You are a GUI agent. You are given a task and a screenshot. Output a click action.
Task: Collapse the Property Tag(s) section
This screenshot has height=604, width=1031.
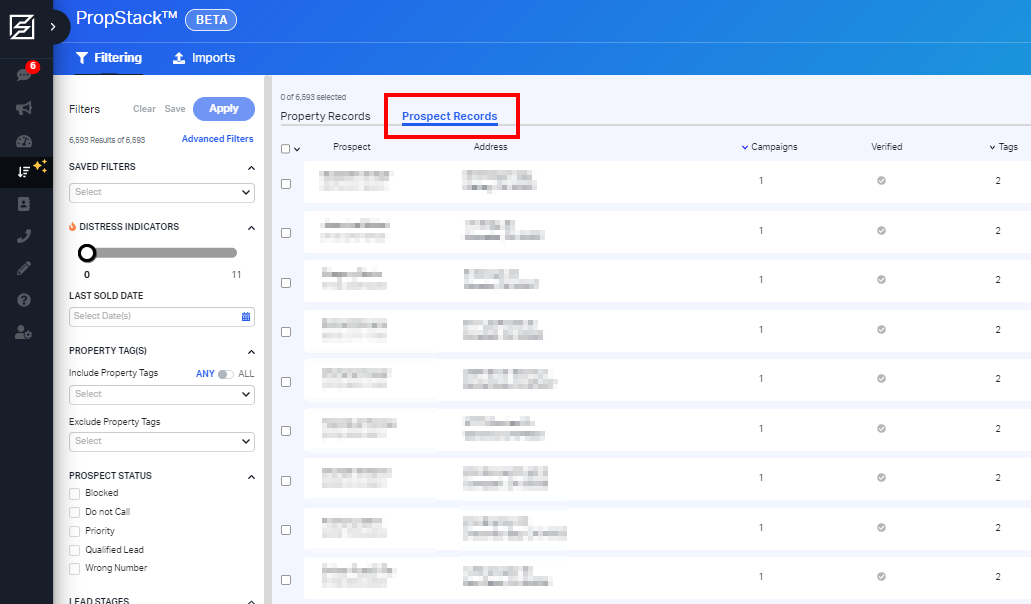click(x=251, y=352)
